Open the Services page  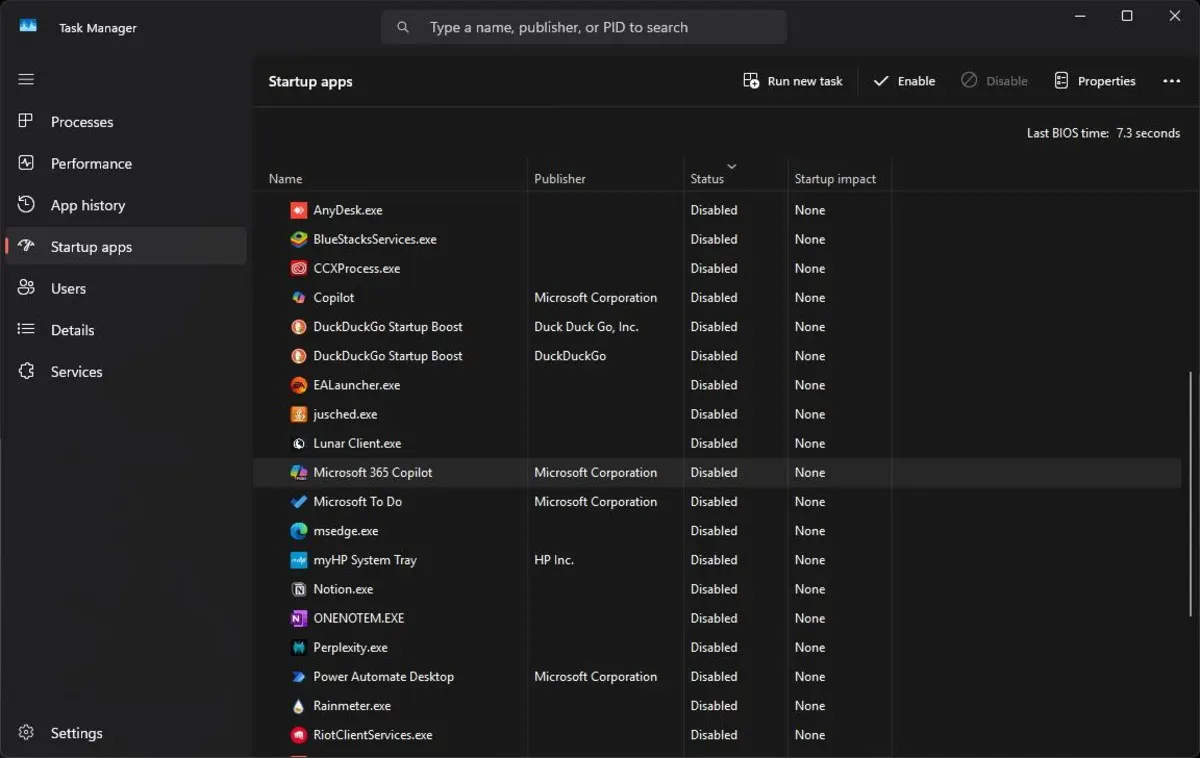(x=76, y=371)
